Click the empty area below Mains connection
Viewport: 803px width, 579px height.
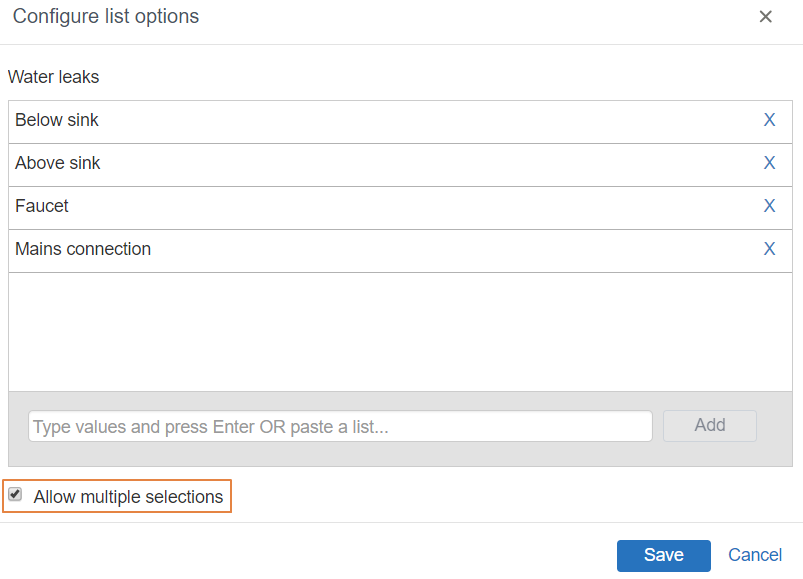[x=400, y=332]
